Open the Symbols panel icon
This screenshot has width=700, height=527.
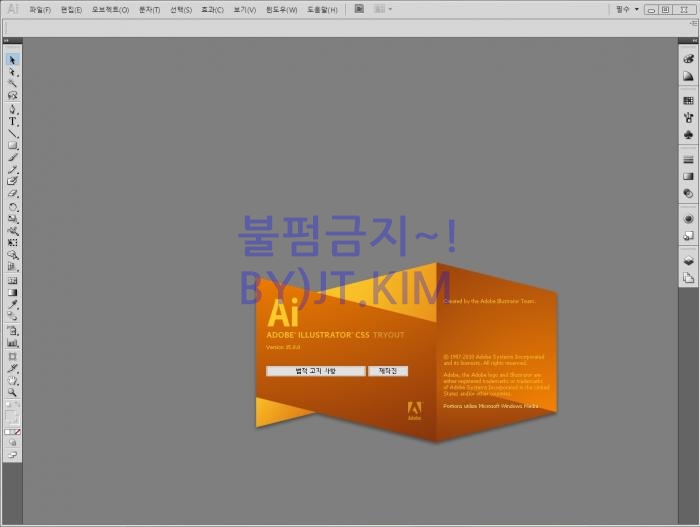tap(688, 134)
